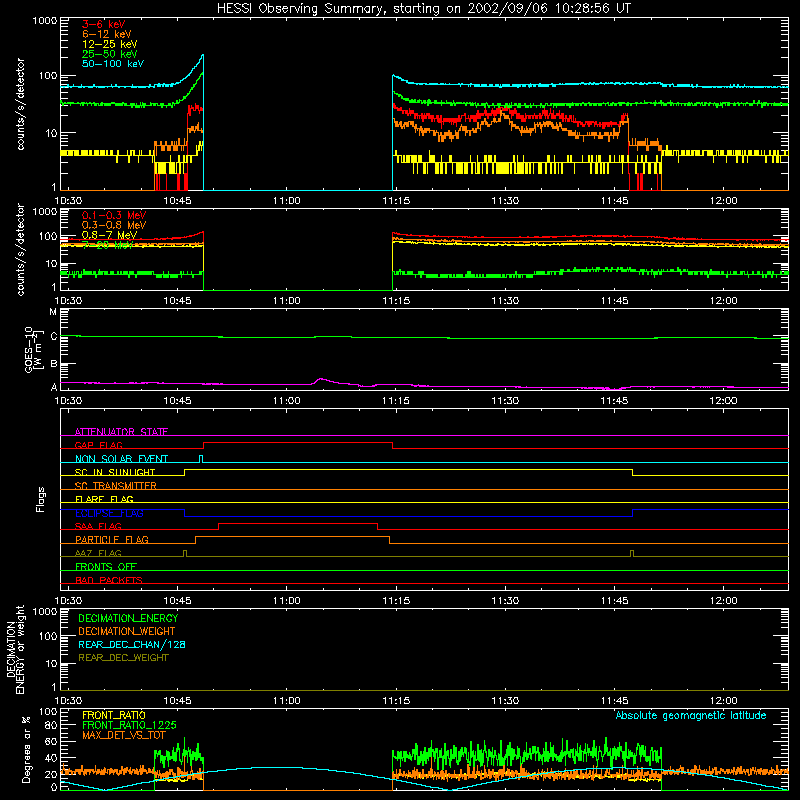
Task: Click the raised PARTICLE_FLAG segment
Action: coord(292,537)
